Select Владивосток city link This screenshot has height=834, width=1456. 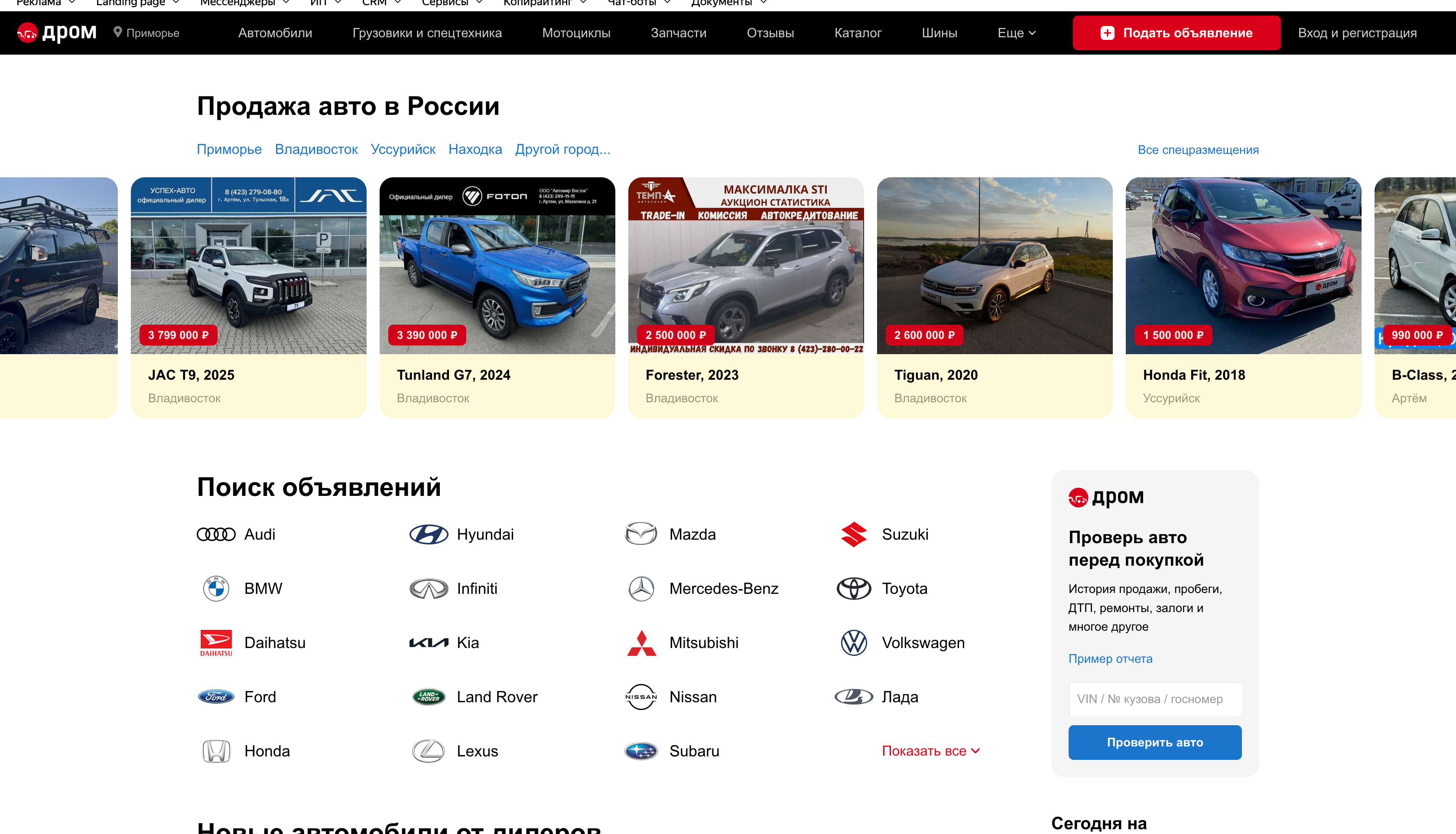316,149
